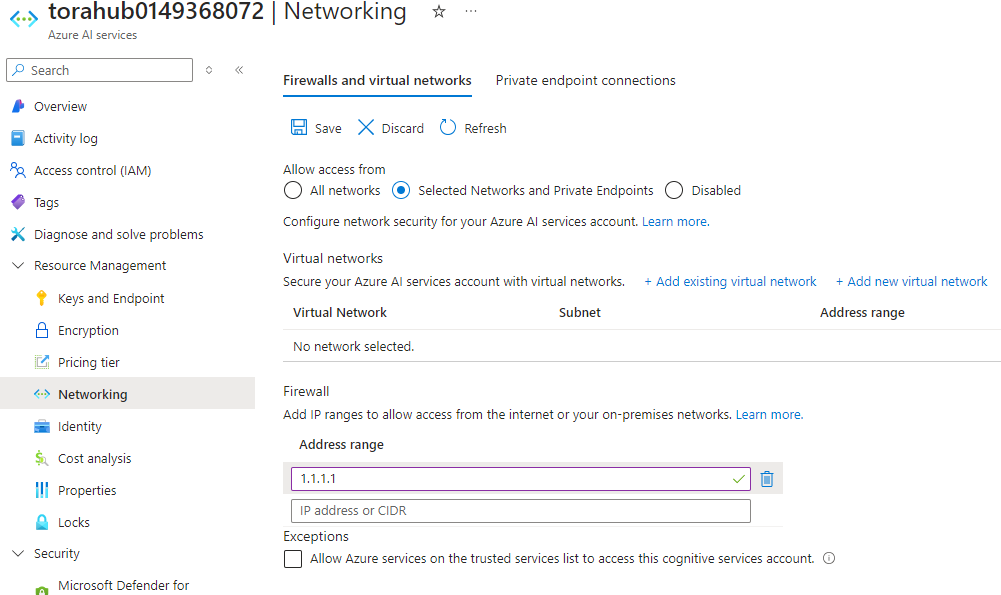Open Cost analysis page
The height and width of the screenshot is (595, 1001).
[94, 458]
